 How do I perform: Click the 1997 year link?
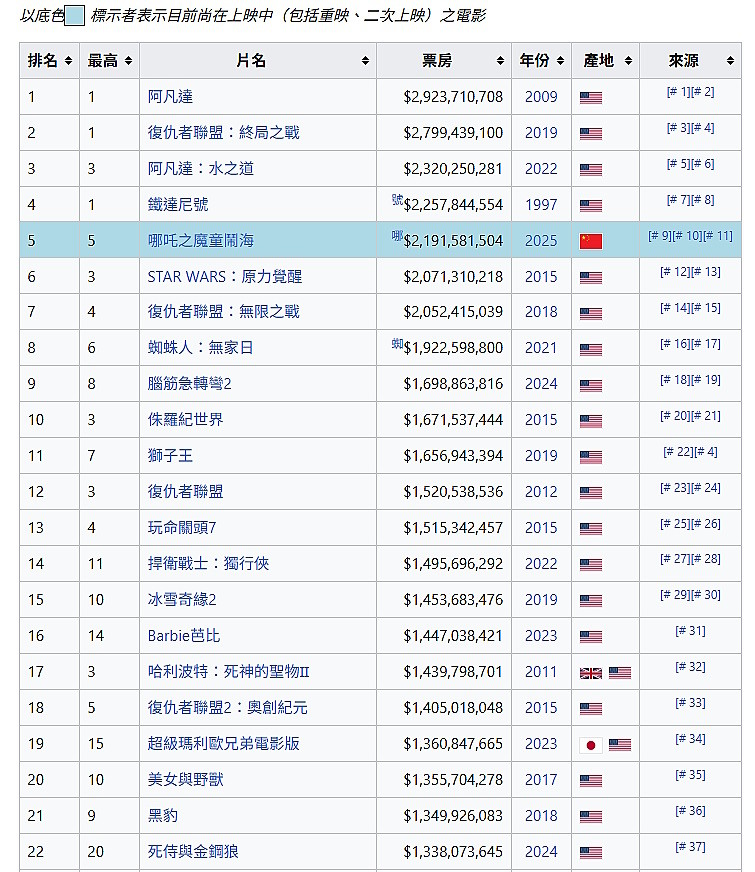[x=541, y=205]
